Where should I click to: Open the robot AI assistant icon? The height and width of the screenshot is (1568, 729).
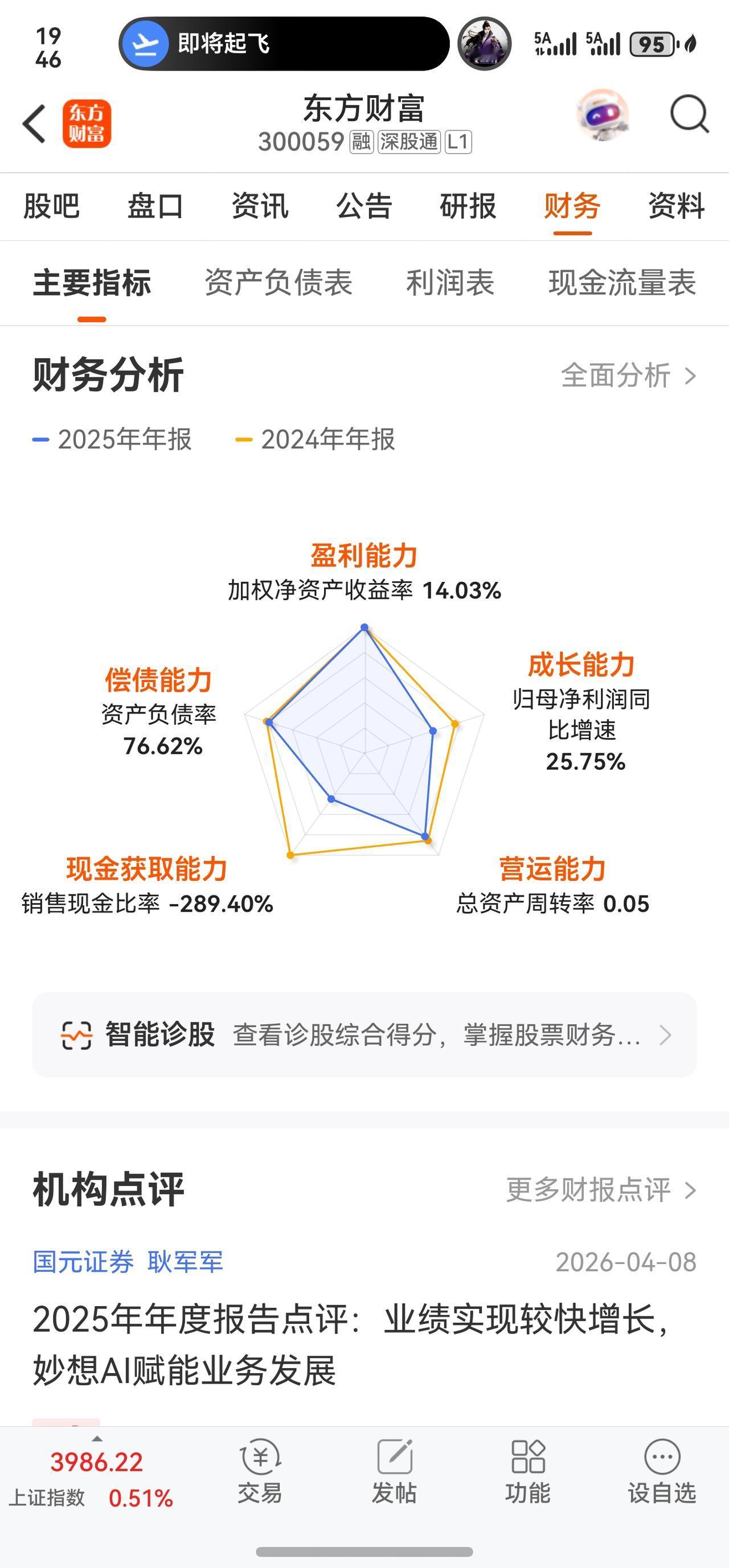[x=603, y=116]
